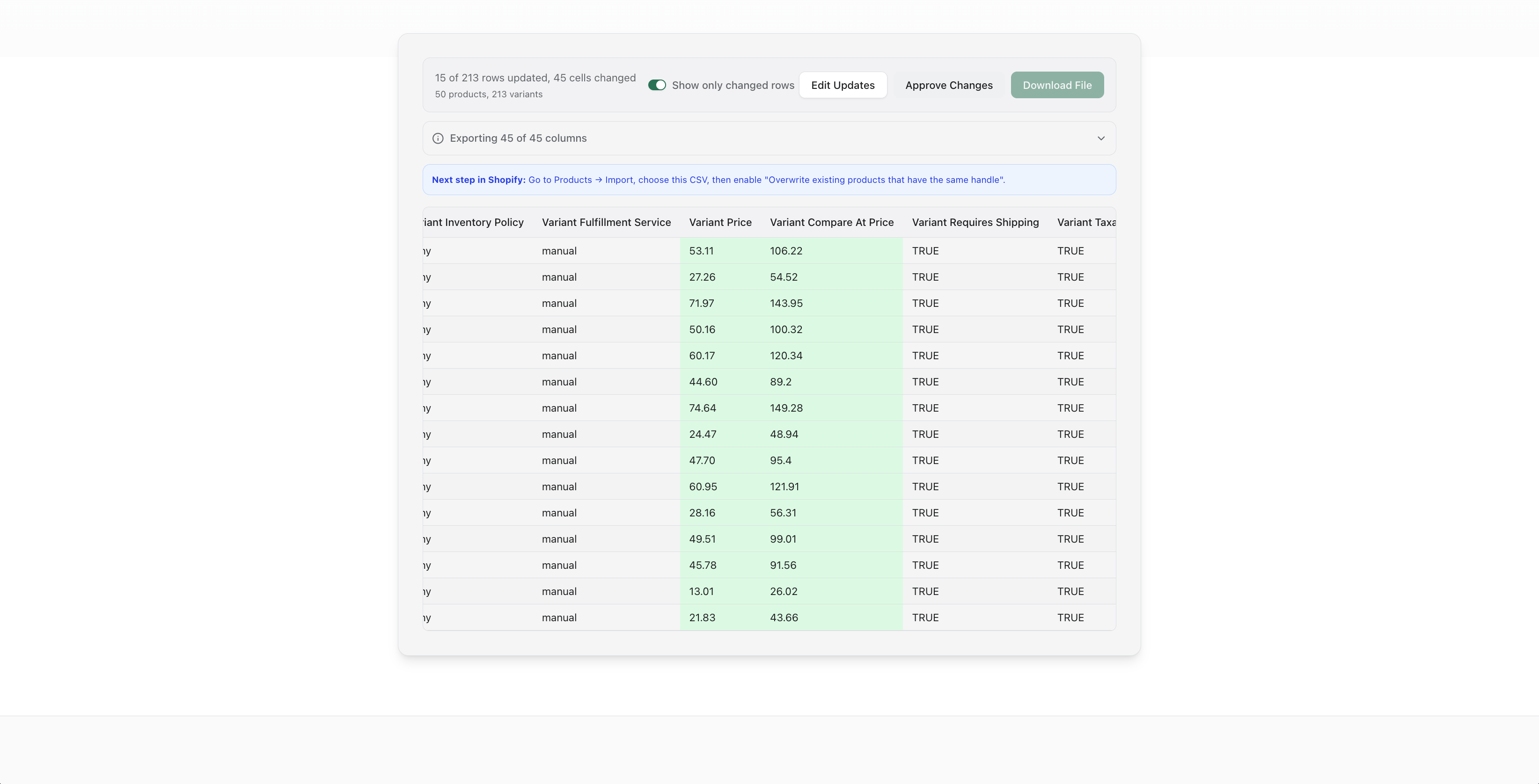Open Edit Updates
The width and height of the screenshot is (1539, 784).
pos(843,85)
